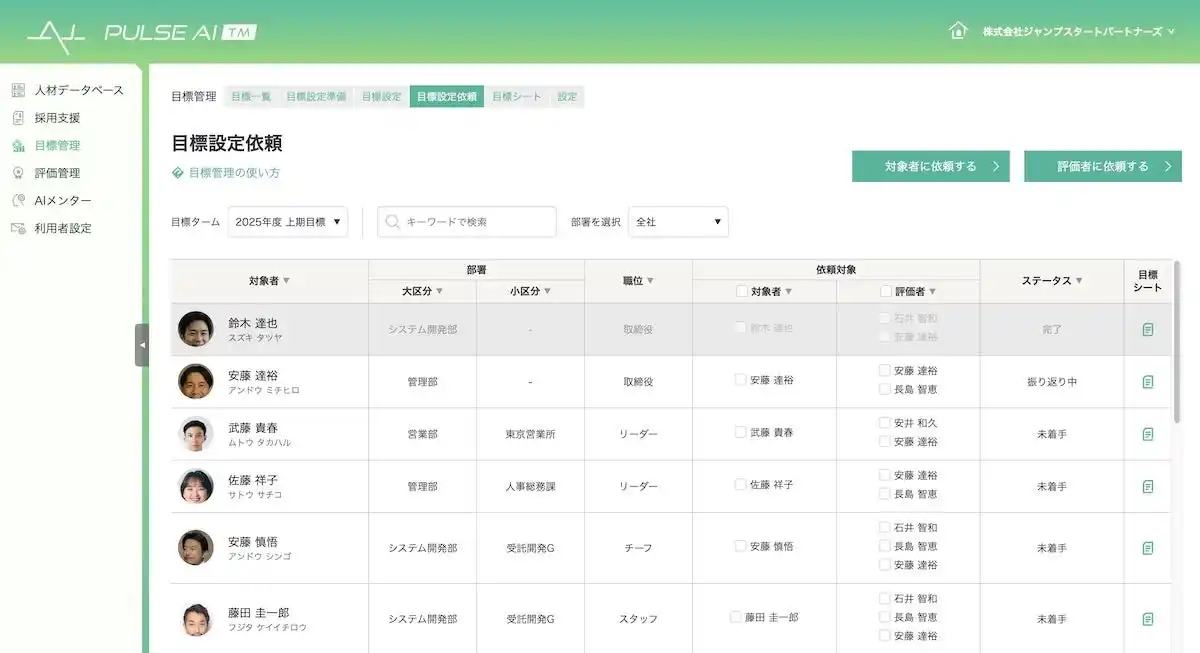The image size is (1200, 653).
Task: Check the 対象者 checkbox for 武藤 貴春
Action: pos(740,432)
